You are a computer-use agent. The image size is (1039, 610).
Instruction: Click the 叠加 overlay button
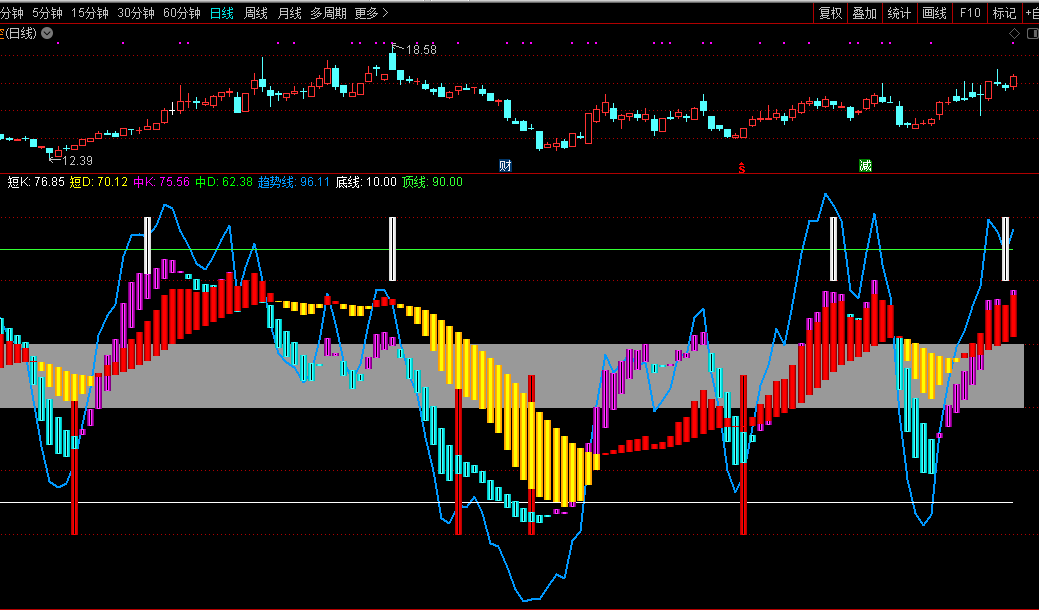[x=864, y=13]
